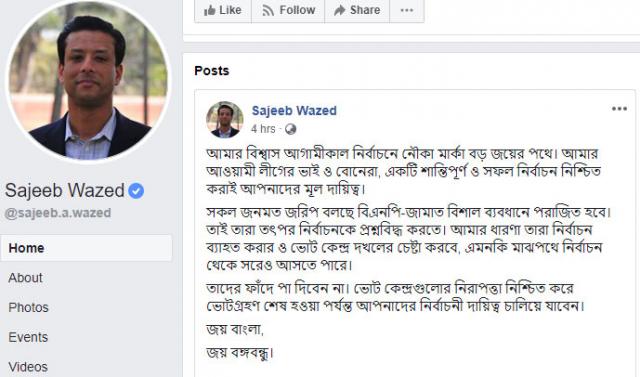Open the post's three-dot options menu

[619, 109]
